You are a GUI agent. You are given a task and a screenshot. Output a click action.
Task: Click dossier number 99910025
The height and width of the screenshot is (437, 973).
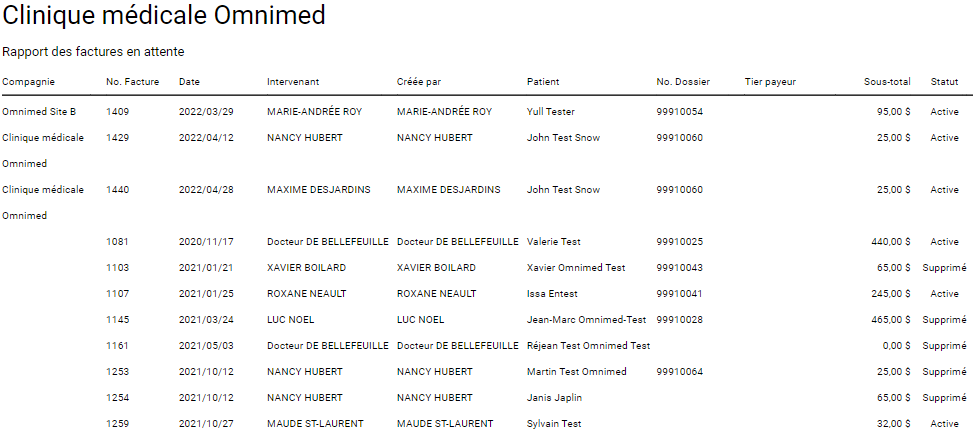click(679, 242)
